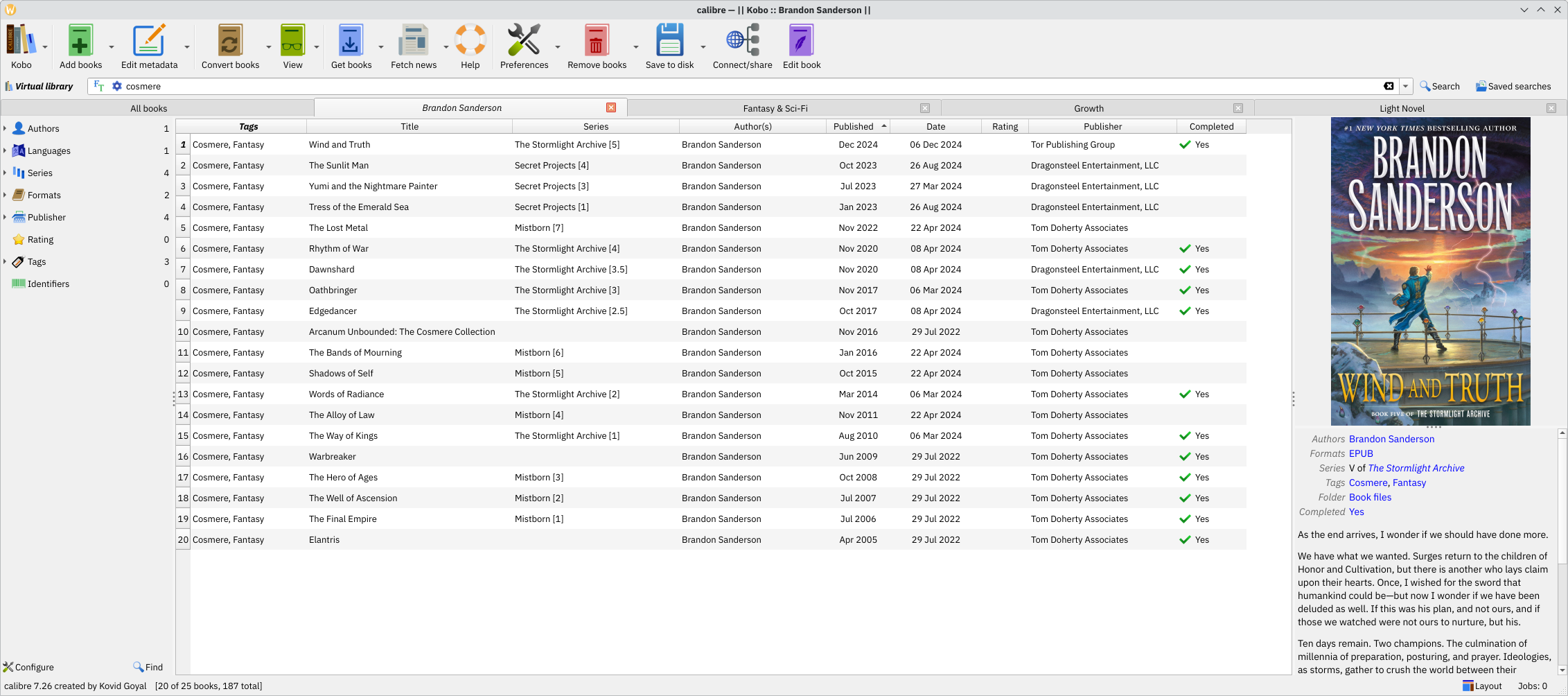The width and height of the screenshot is (1568, 696).
Task: Click the Search button
Action: (1440, 86)
